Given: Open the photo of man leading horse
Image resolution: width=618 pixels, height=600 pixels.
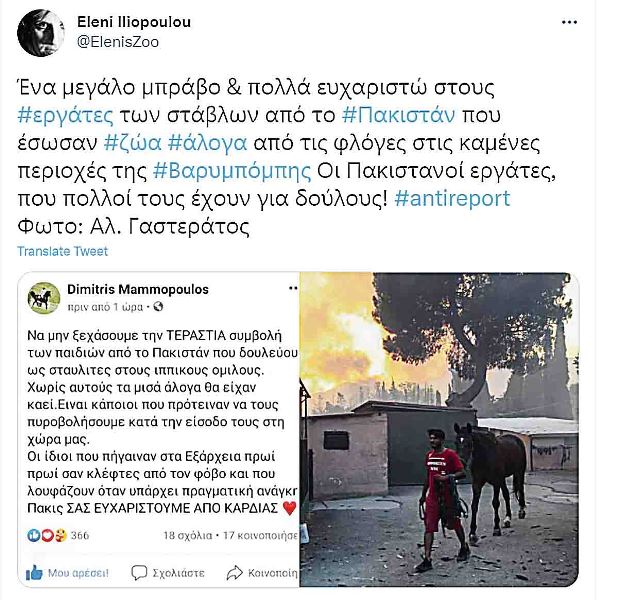Looking at the screenshot, I should 439,429.
